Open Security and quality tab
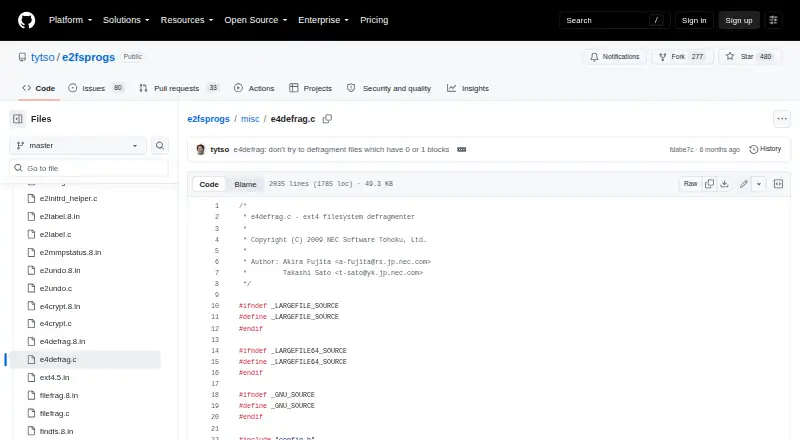The image size is (800, 440). click(x=389, y=88)
